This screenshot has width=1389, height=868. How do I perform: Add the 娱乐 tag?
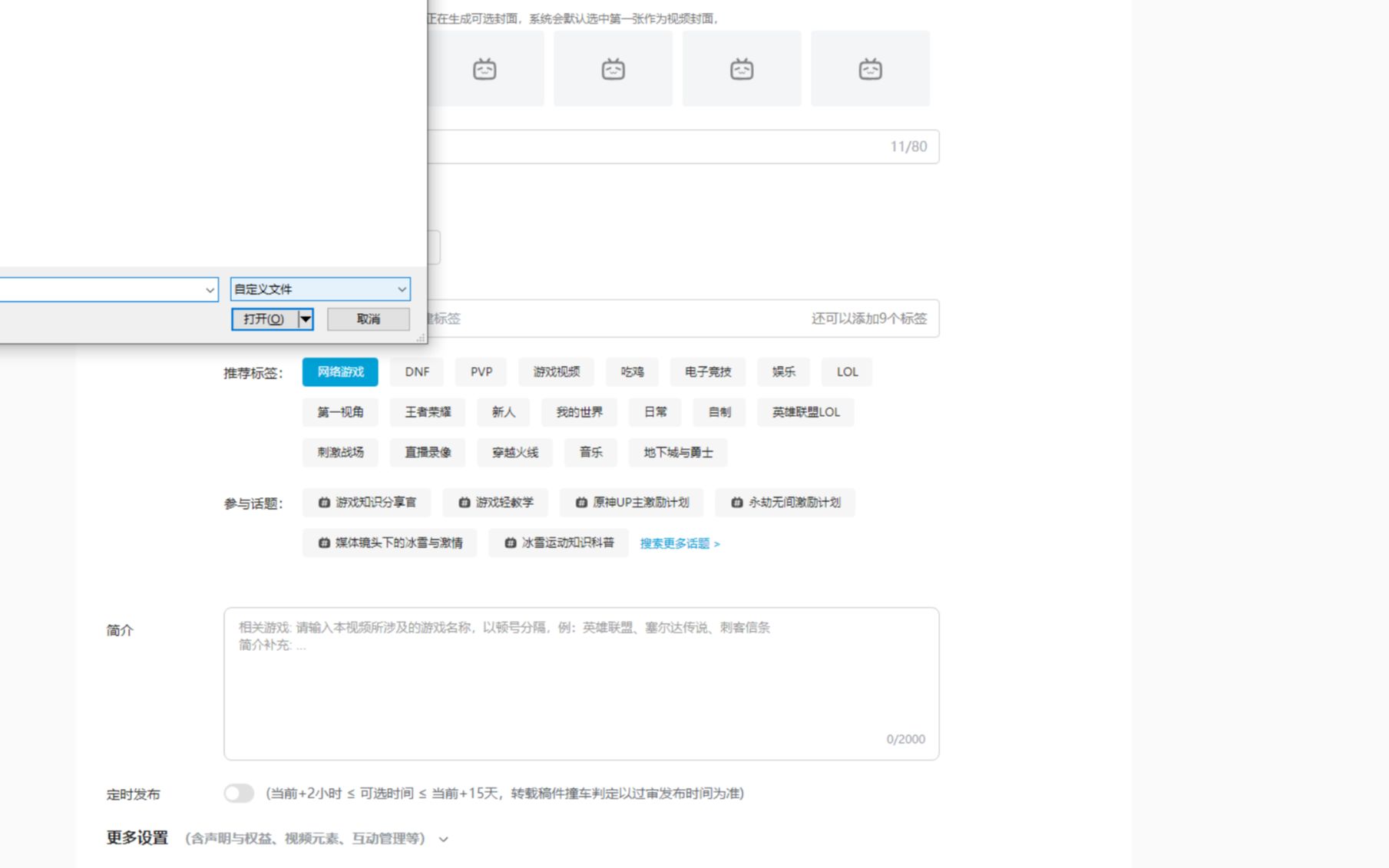click(784, 372)
